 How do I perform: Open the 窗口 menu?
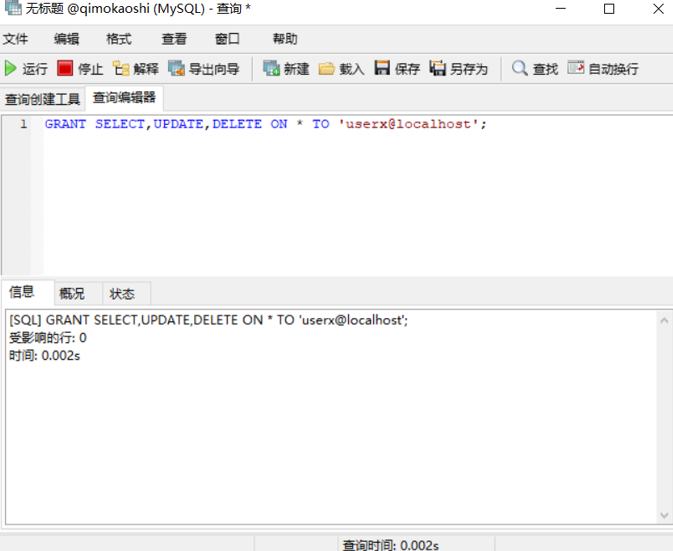[227, 39]
